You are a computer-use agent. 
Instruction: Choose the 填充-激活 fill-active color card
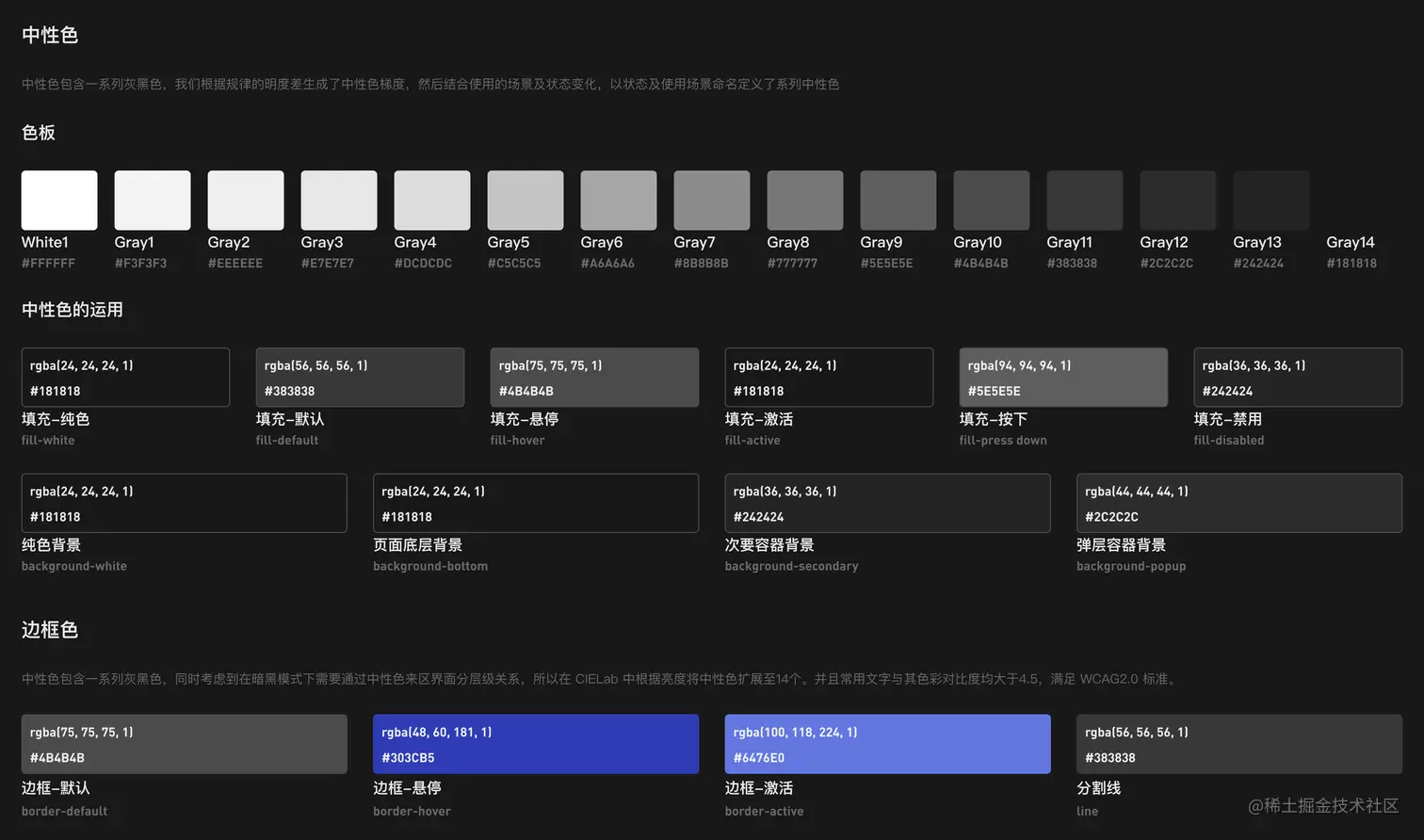pos(829,378)
